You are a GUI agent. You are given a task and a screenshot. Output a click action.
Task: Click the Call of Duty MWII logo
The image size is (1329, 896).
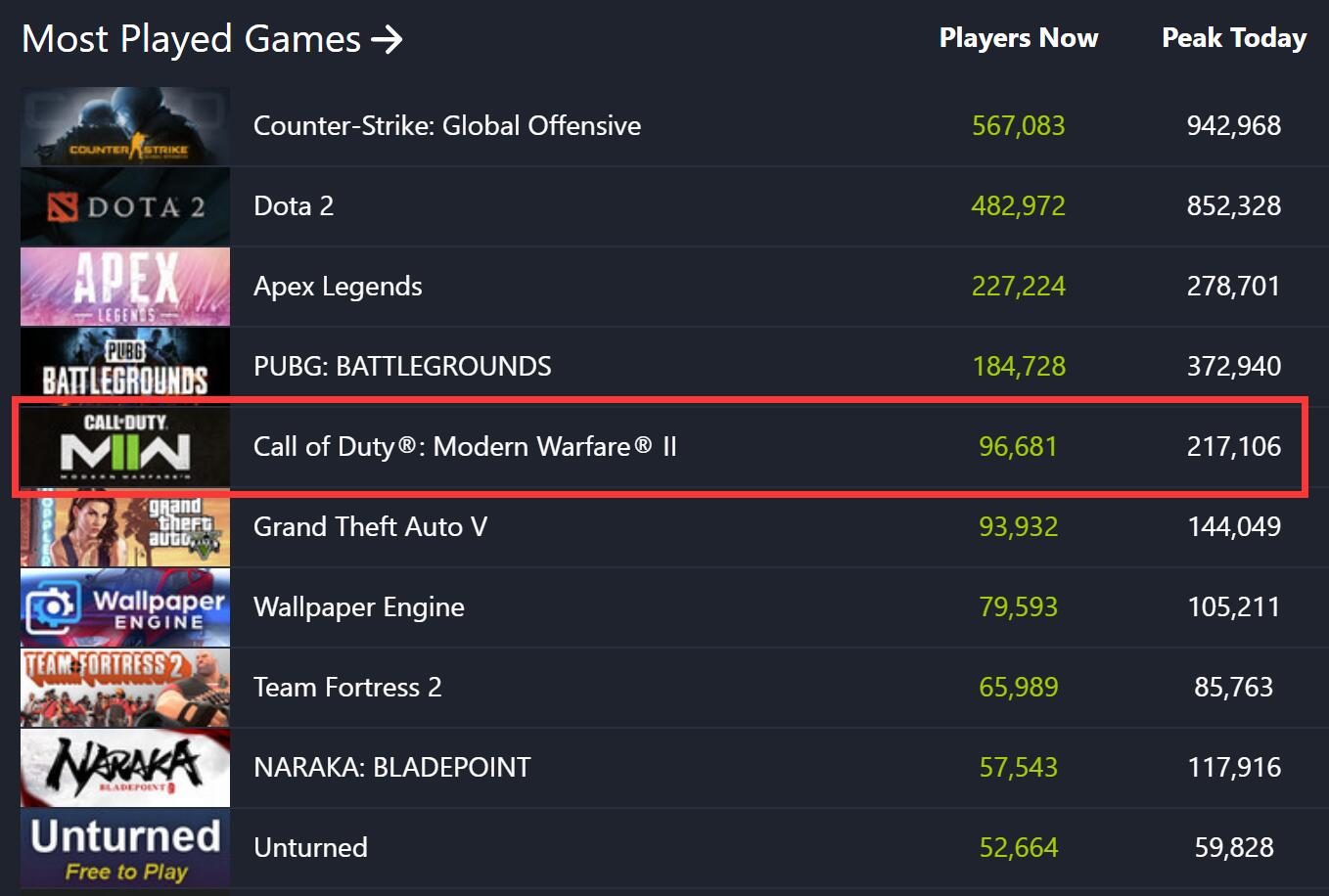pos(125,447)
